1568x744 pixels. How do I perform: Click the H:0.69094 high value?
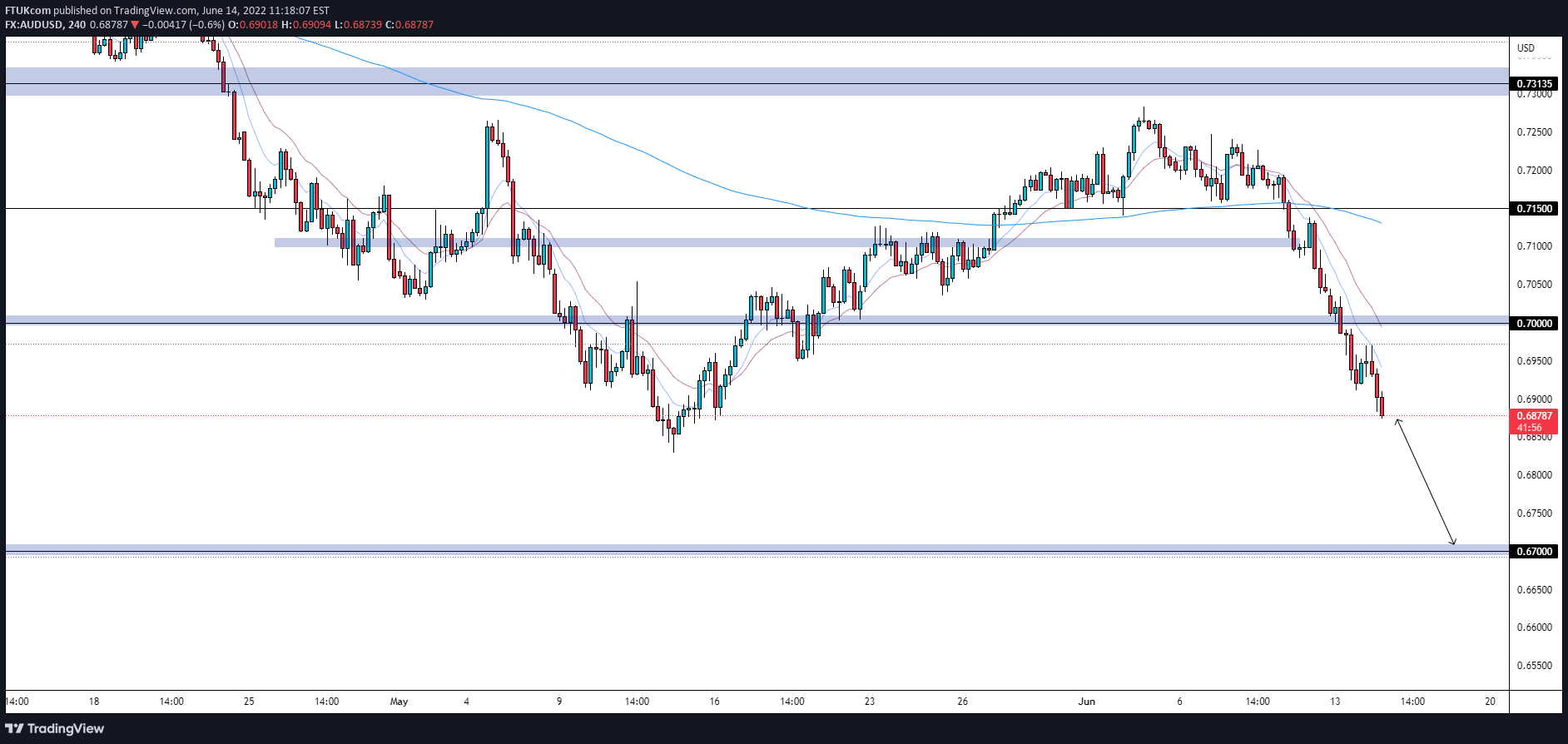(306, 24)
